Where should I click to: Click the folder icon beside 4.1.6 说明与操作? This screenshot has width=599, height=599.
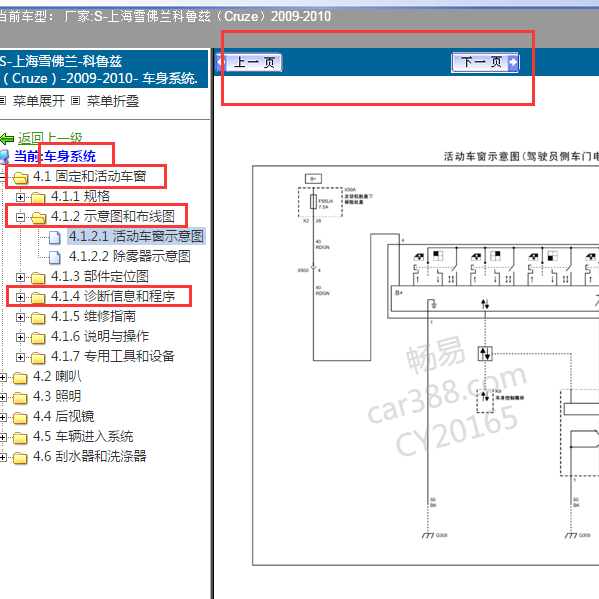click(x=38, y=338)
